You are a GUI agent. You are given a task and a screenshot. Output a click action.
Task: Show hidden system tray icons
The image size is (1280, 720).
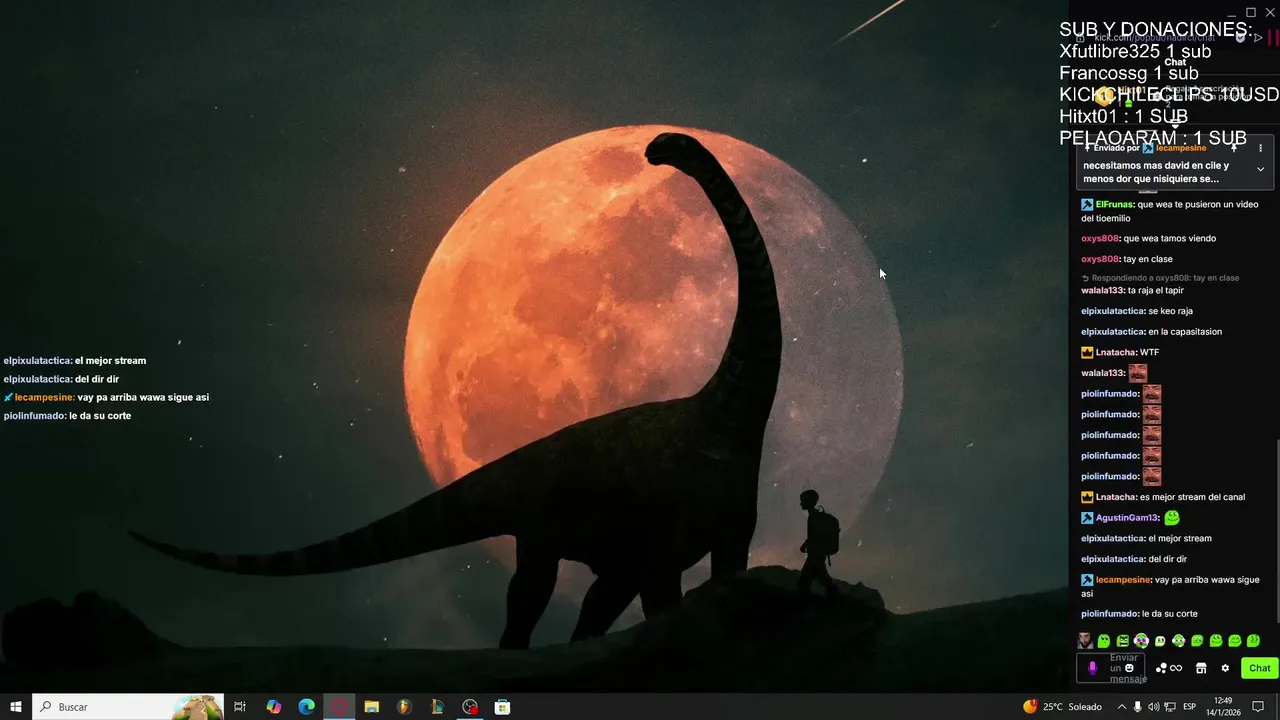(x=1121, y=707)
